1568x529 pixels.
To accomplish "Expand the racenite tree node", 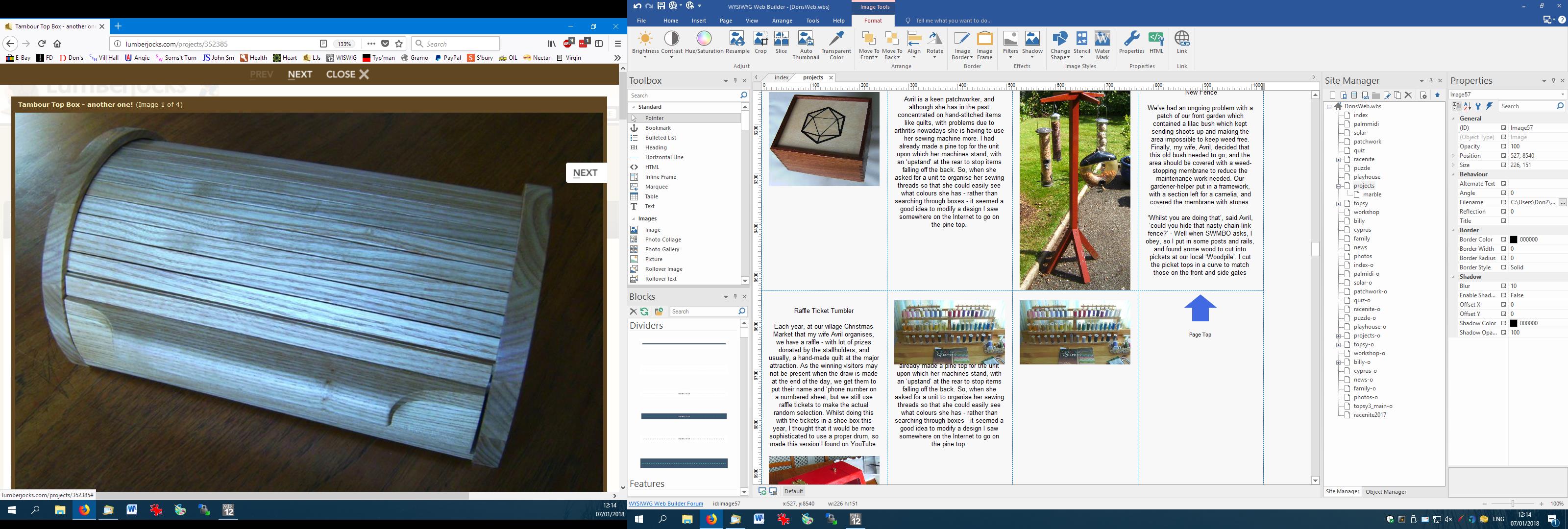I will [x=1339, y=160].
